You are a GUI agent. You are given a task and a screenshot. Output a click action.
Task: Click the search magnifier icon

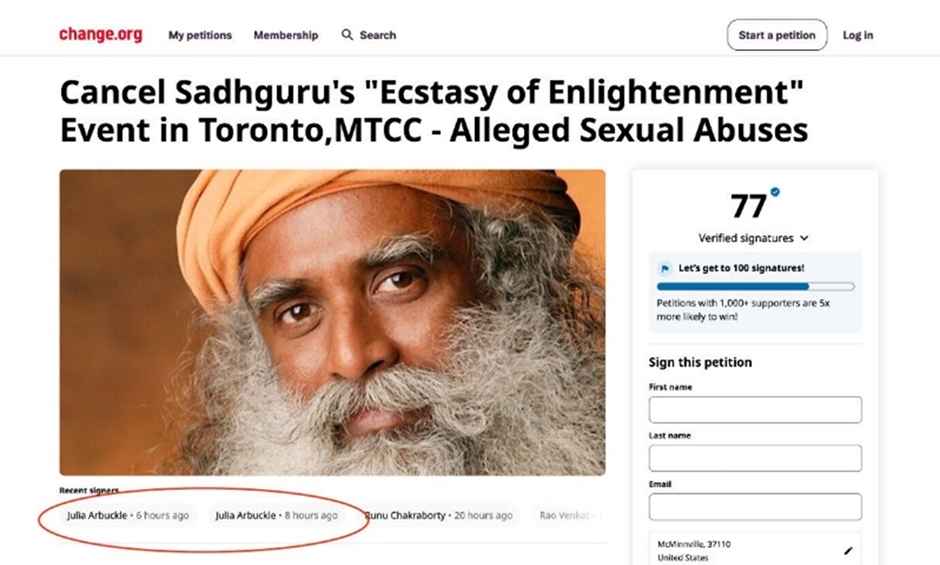(347, 35)
